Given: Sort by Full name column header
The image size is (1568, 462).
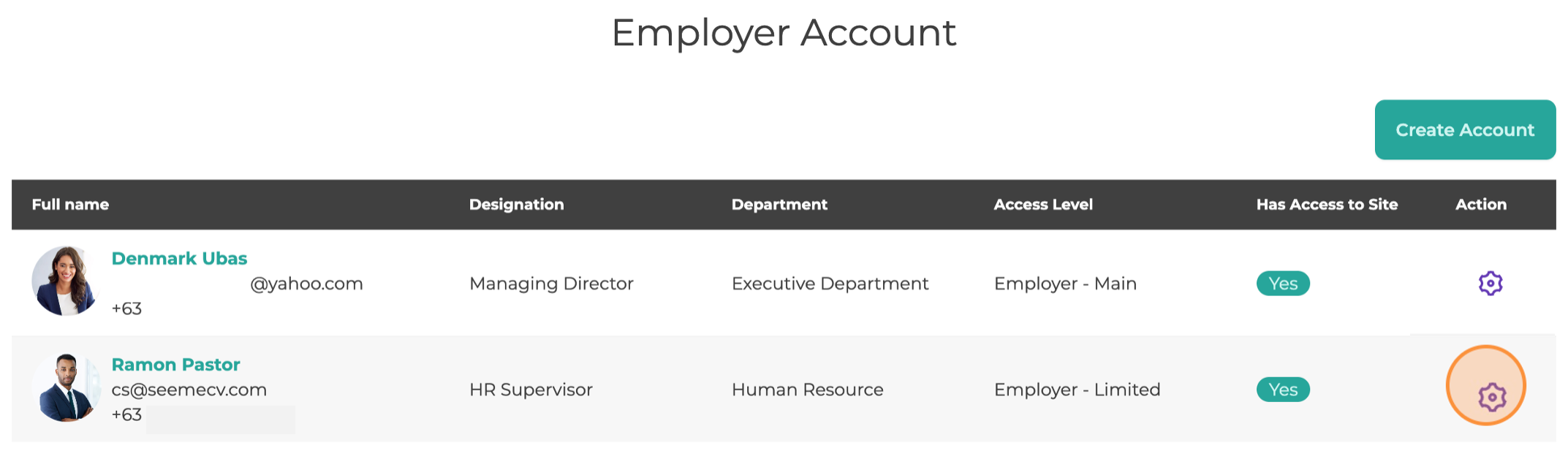Looking at the screenshot, I should click(70, 205).
